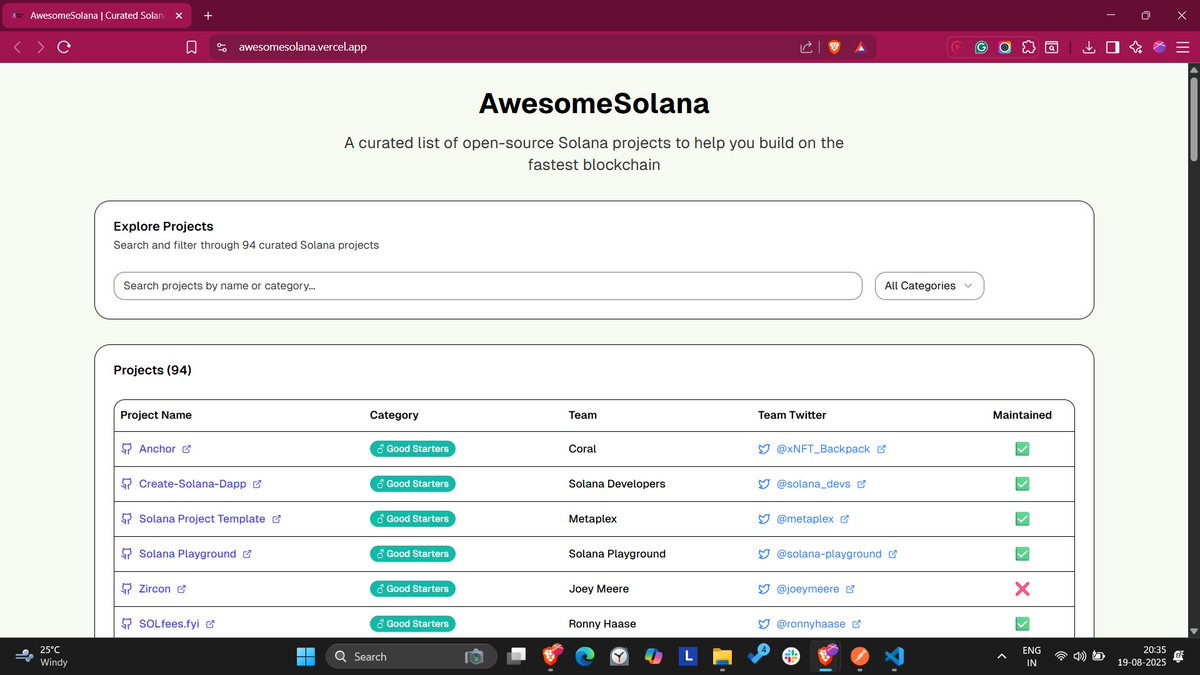Click the Twitter bird icon beside @metaplex
The height and width of the screenshot is (675, 1200).
pyautogui.click(x=764, y=519)
